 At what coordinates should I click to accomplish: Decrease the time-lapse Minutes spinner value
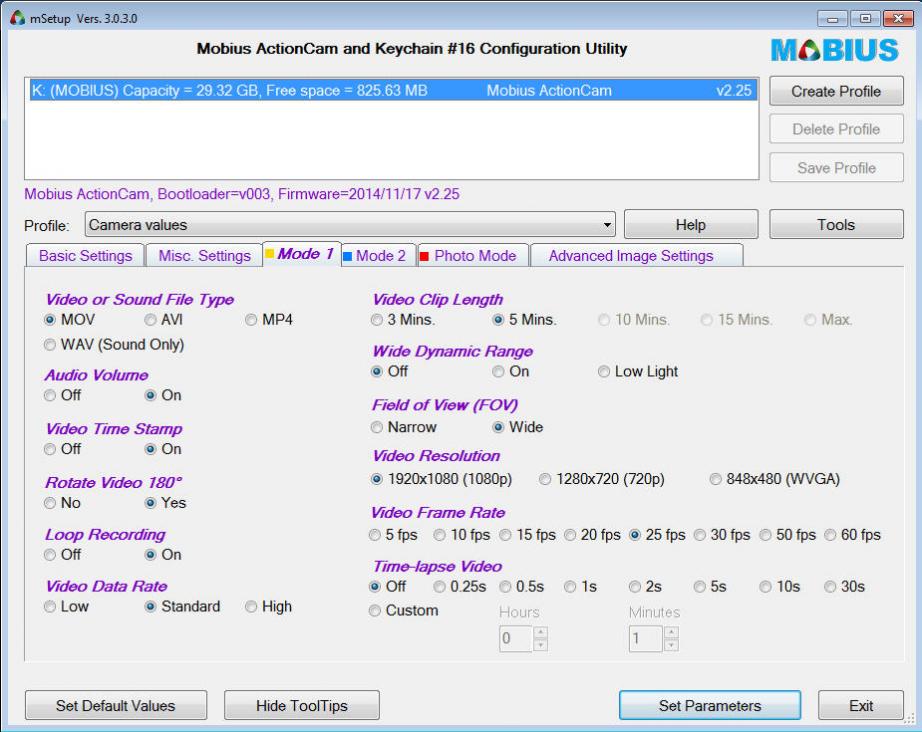click(670, 644)
